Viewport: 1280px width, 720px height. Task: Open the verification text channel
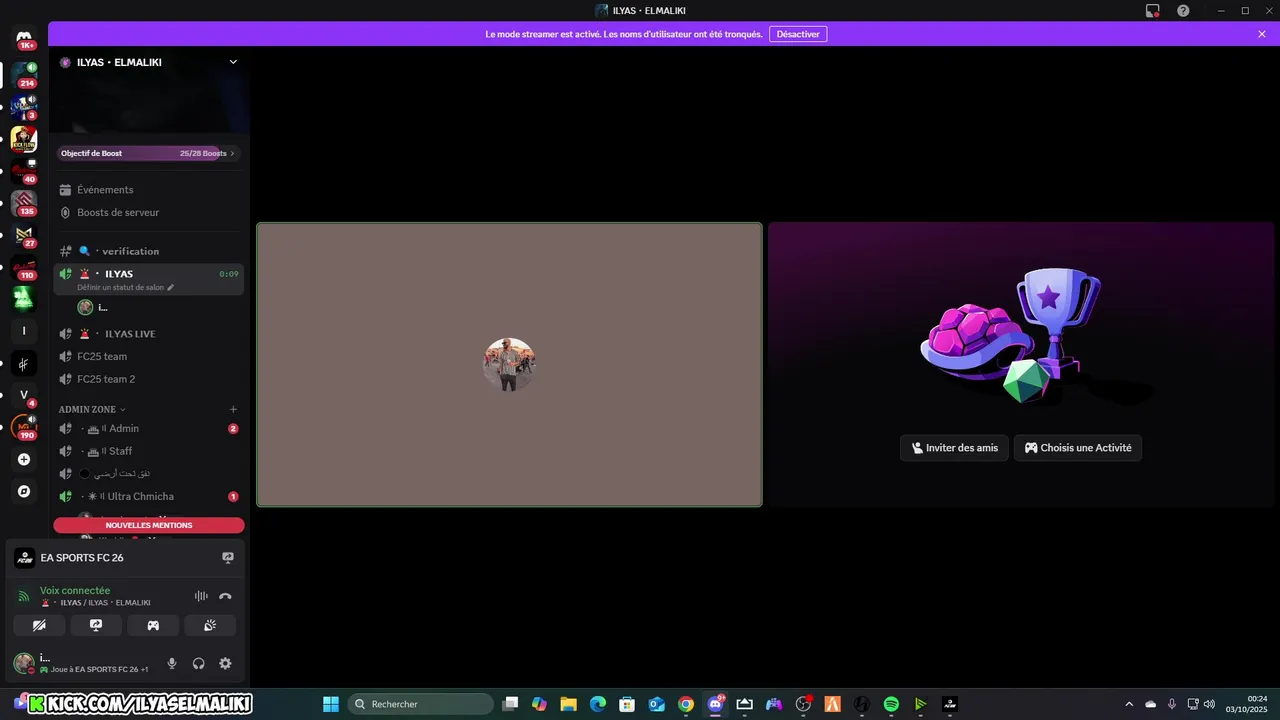point(148,251)
